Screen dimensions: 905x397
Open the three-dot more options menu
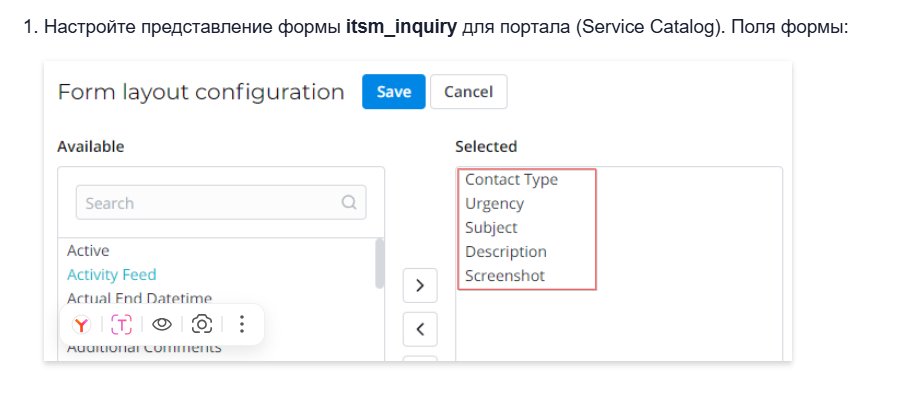(242, 325)
